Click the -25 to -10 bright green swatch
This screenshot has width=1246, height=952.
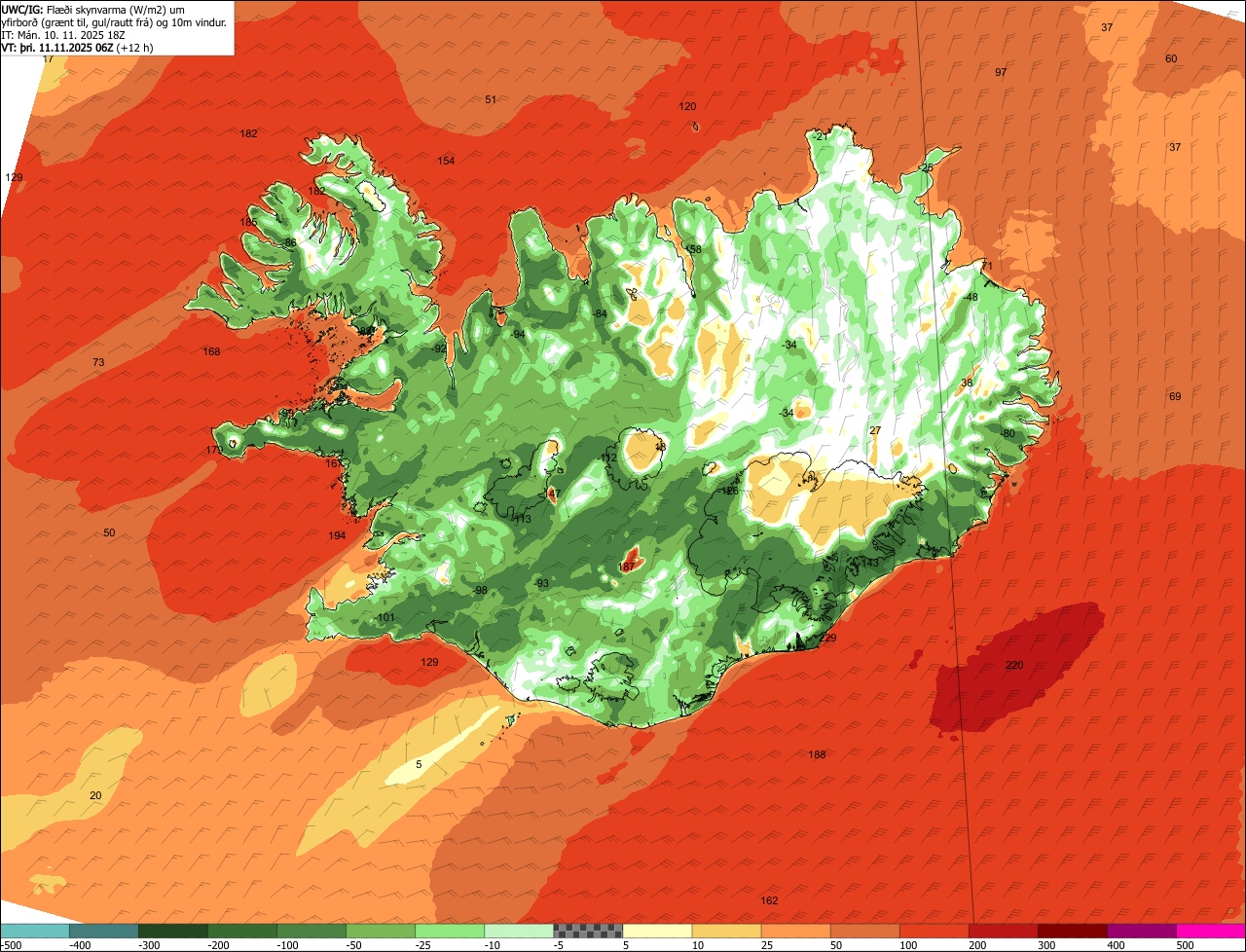click(x=449, y=931)
